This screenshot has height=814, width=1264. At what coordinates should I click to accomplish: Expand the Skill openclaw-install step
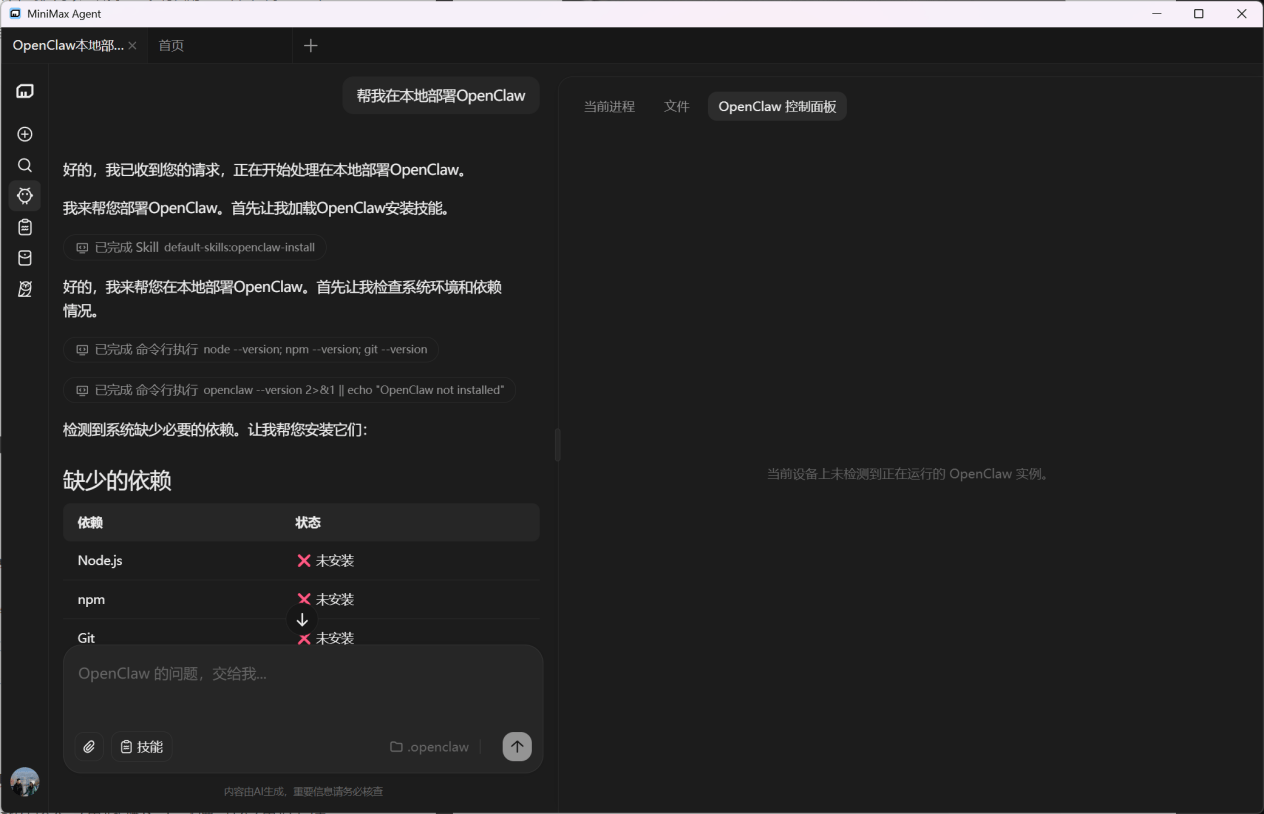(x=194, y=247)
